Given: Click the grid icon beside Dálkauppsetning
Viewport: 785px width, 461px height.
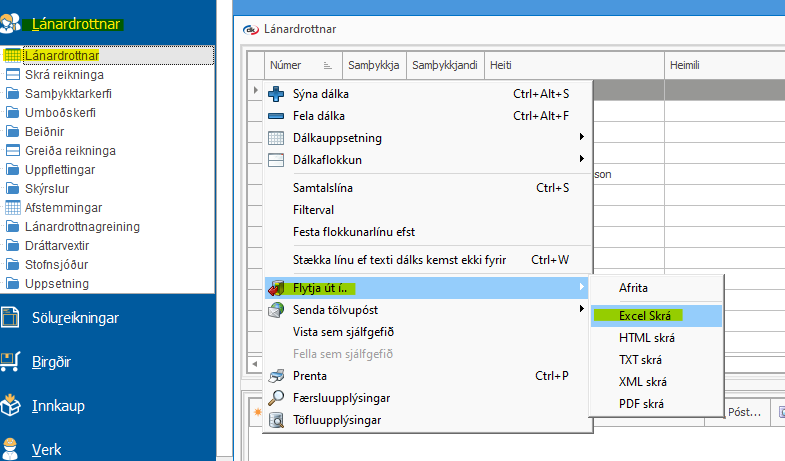Looking at the screenshot, I should tap(278, 138).
